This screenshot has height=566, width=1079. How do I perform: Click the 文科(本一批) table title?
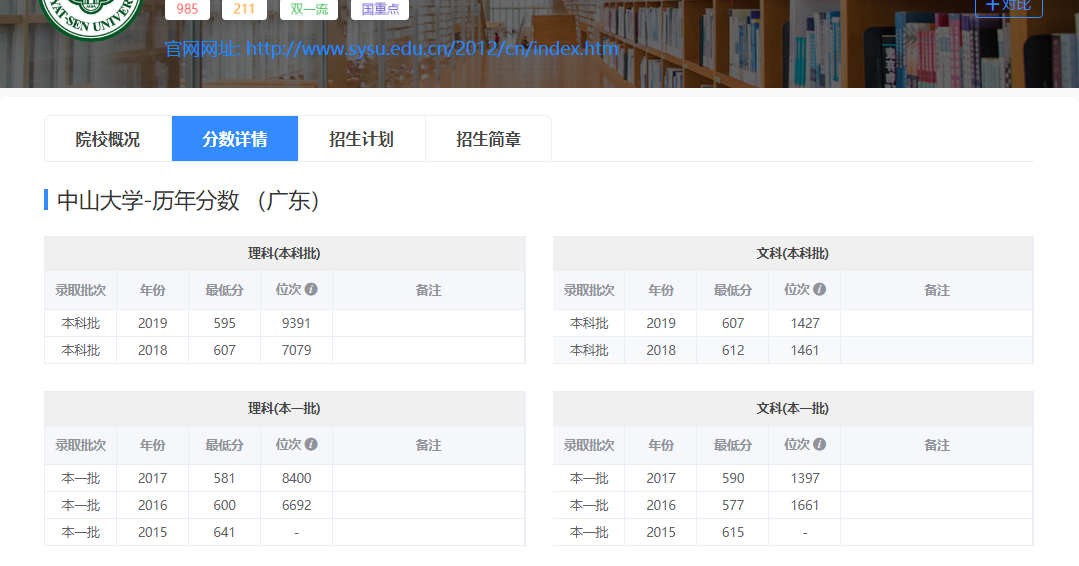pyautogui.click(x=793, y=409)
